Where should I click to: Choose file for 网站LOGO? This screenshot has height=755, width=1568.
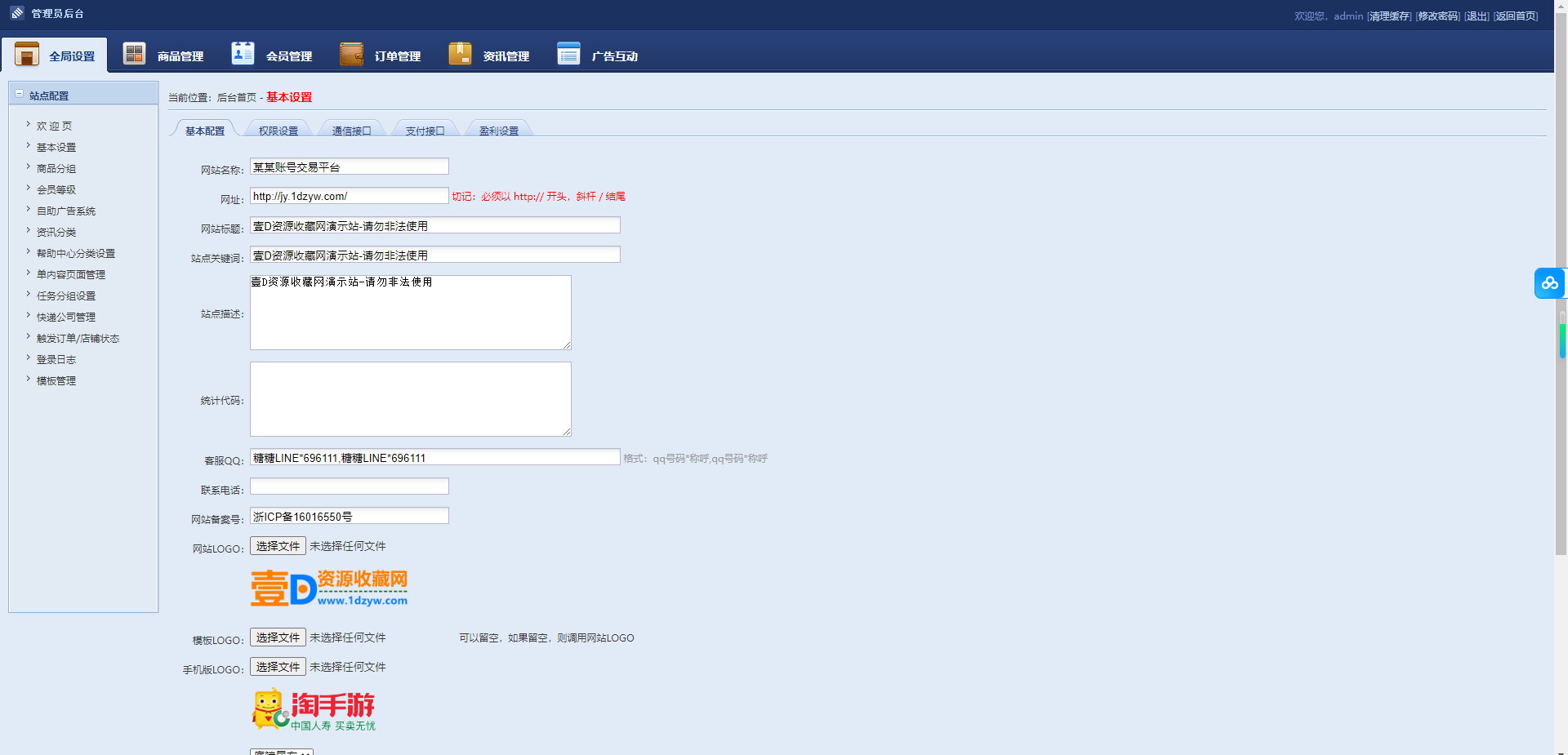278,546
